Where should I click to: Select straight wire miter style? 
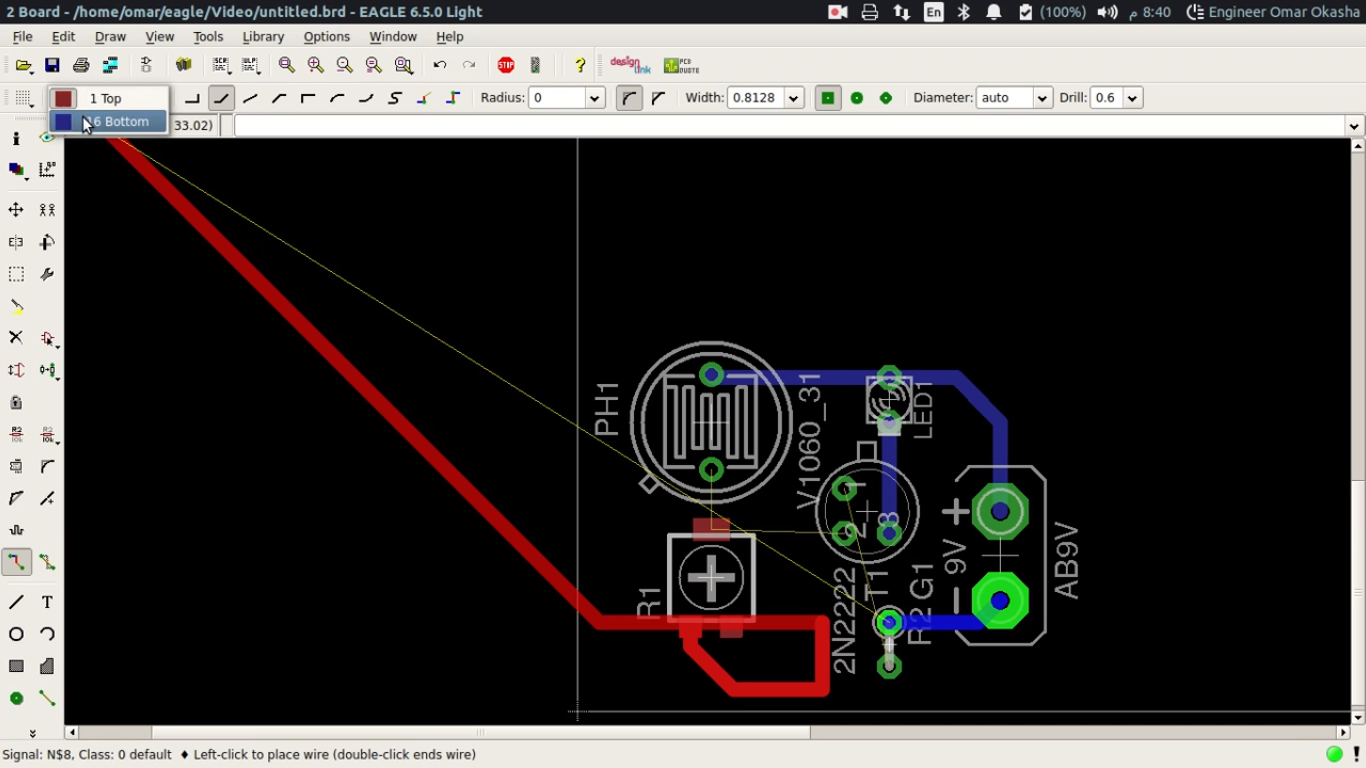click(658, 98)
